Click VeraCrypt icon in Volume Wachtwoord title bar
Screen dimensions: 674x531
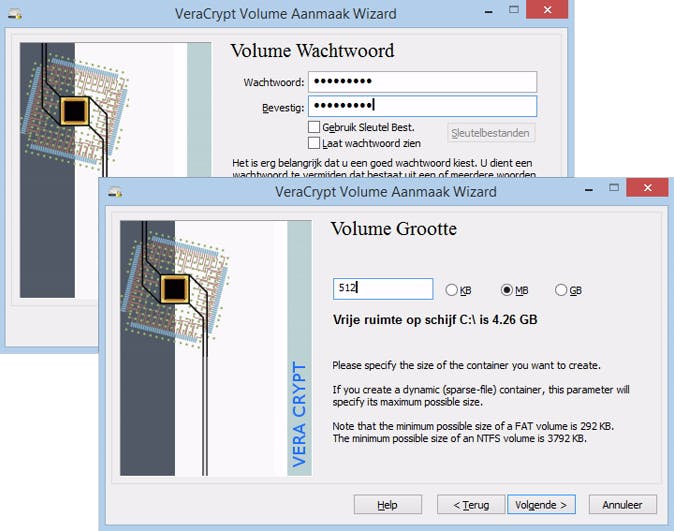15,14
